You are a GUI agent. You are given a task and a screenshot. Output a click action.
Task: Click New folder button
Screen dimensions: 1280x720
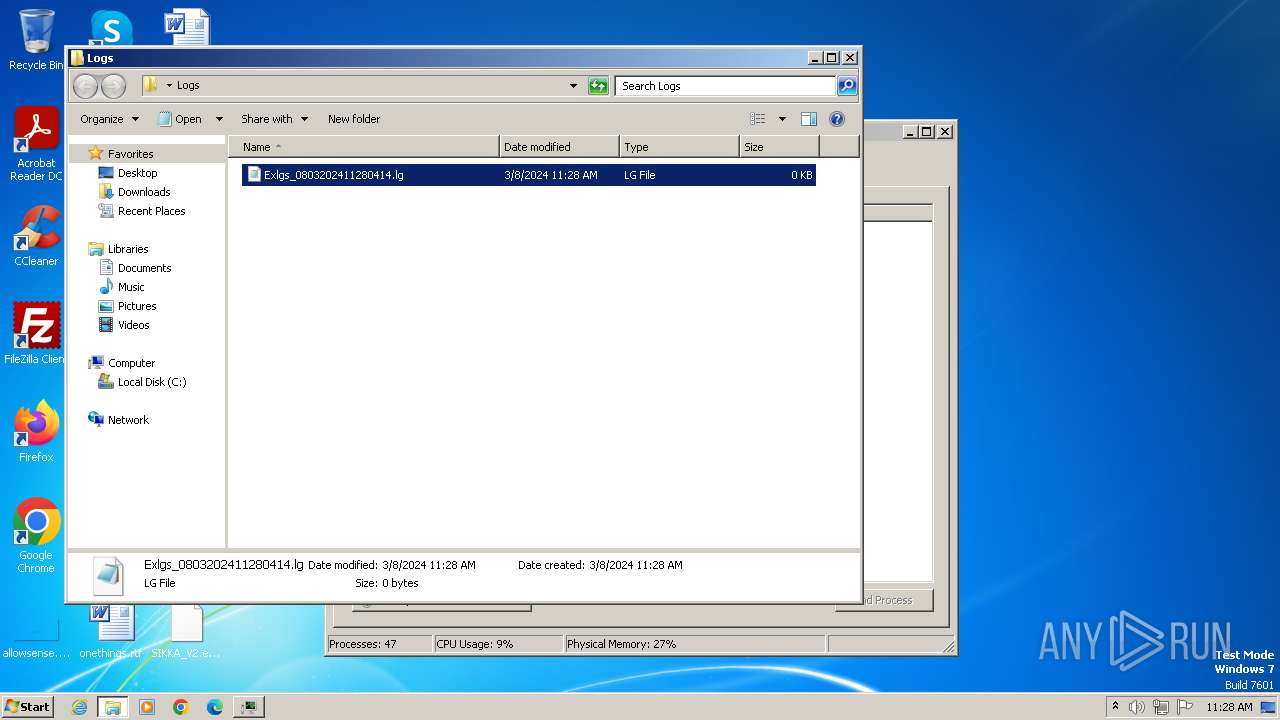pos(354,119)
